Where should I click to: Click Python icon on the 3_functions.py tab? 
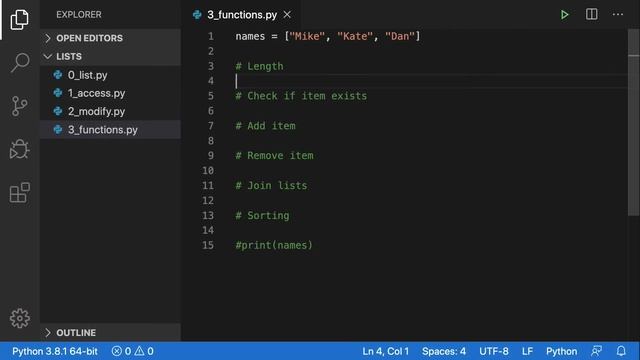tap(197, 15)
